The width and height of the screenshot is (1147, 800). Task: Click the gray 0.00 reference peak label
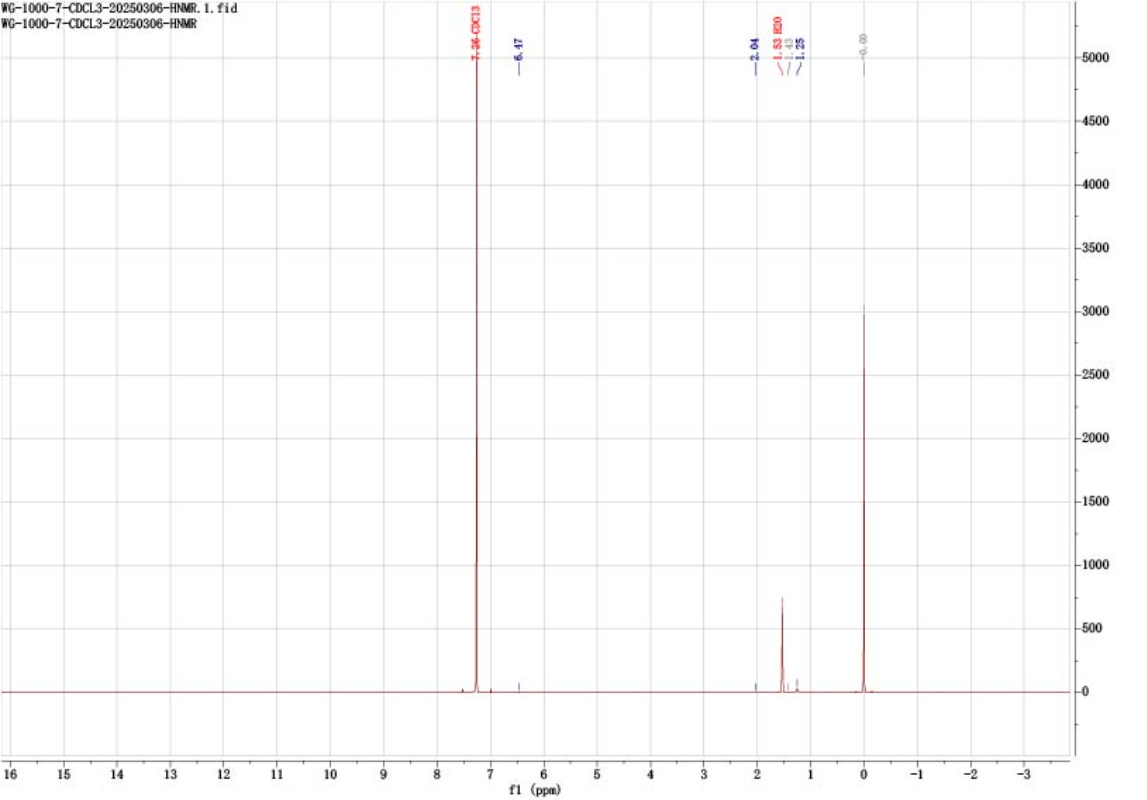[x=864, y=44]
